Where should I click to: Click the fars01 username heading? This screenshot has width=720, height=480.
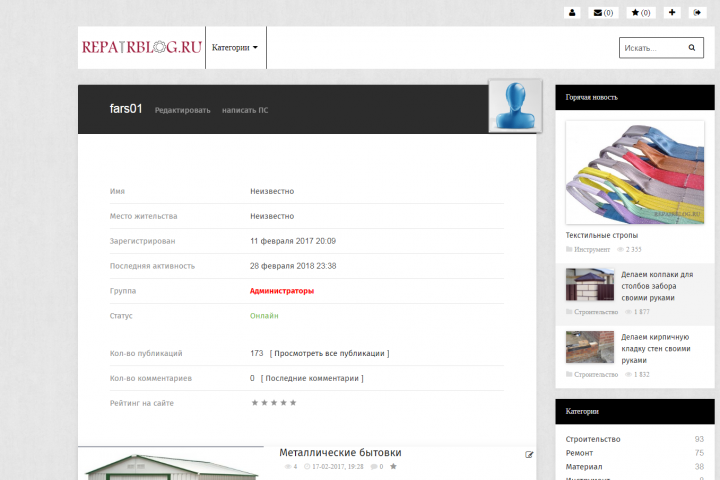pos(126,109)
